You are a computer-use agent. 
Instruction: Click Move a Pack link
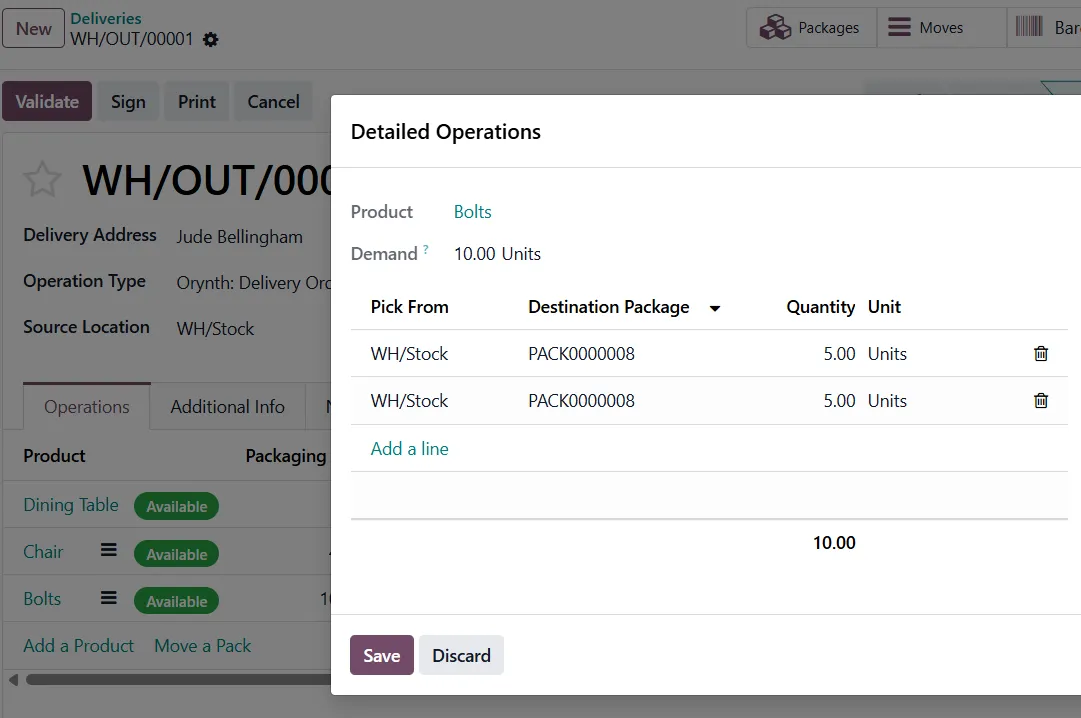pos(203,646)
